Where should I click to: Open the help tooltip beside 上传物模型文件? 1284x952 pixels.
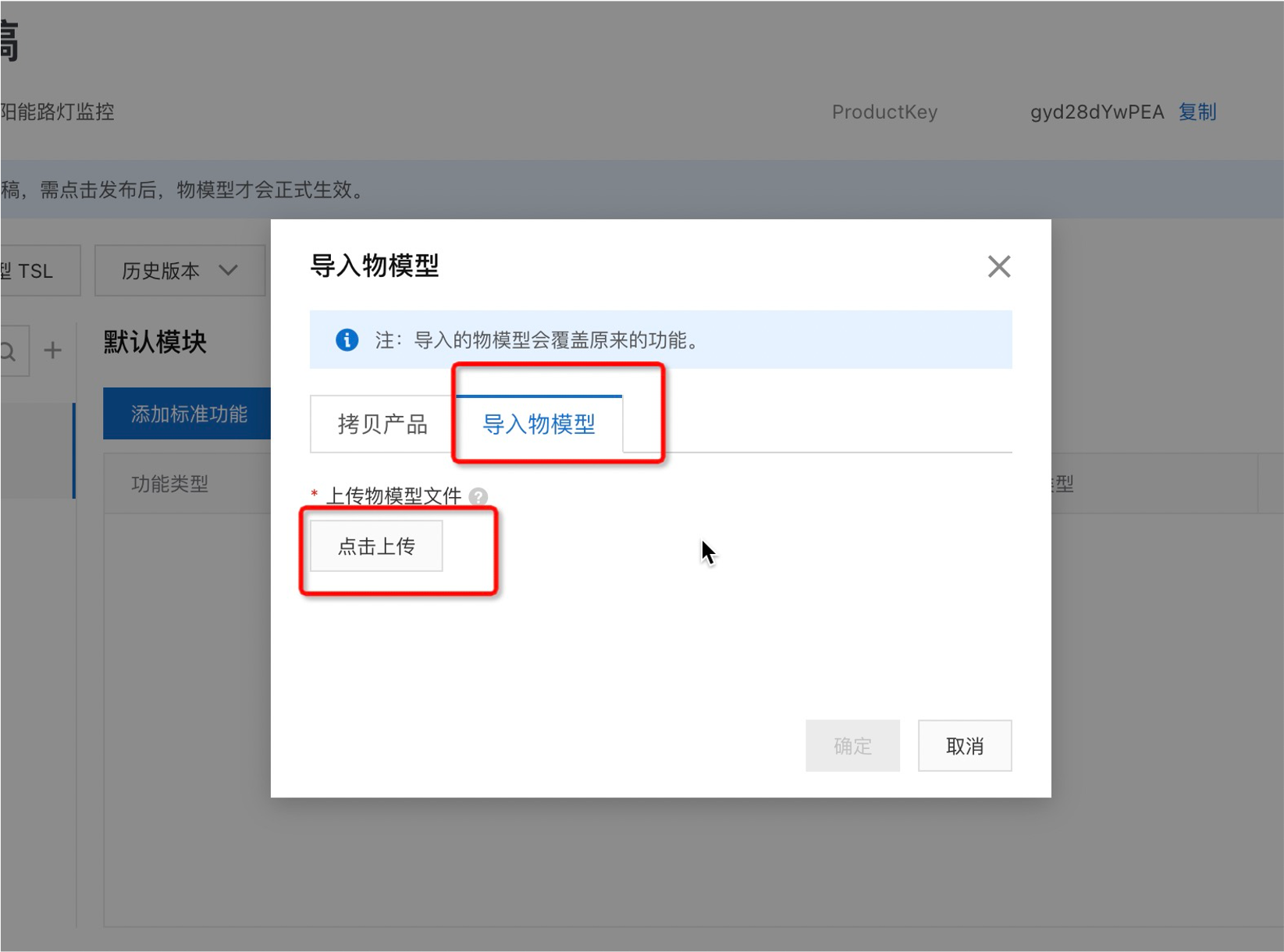point(478,496)
